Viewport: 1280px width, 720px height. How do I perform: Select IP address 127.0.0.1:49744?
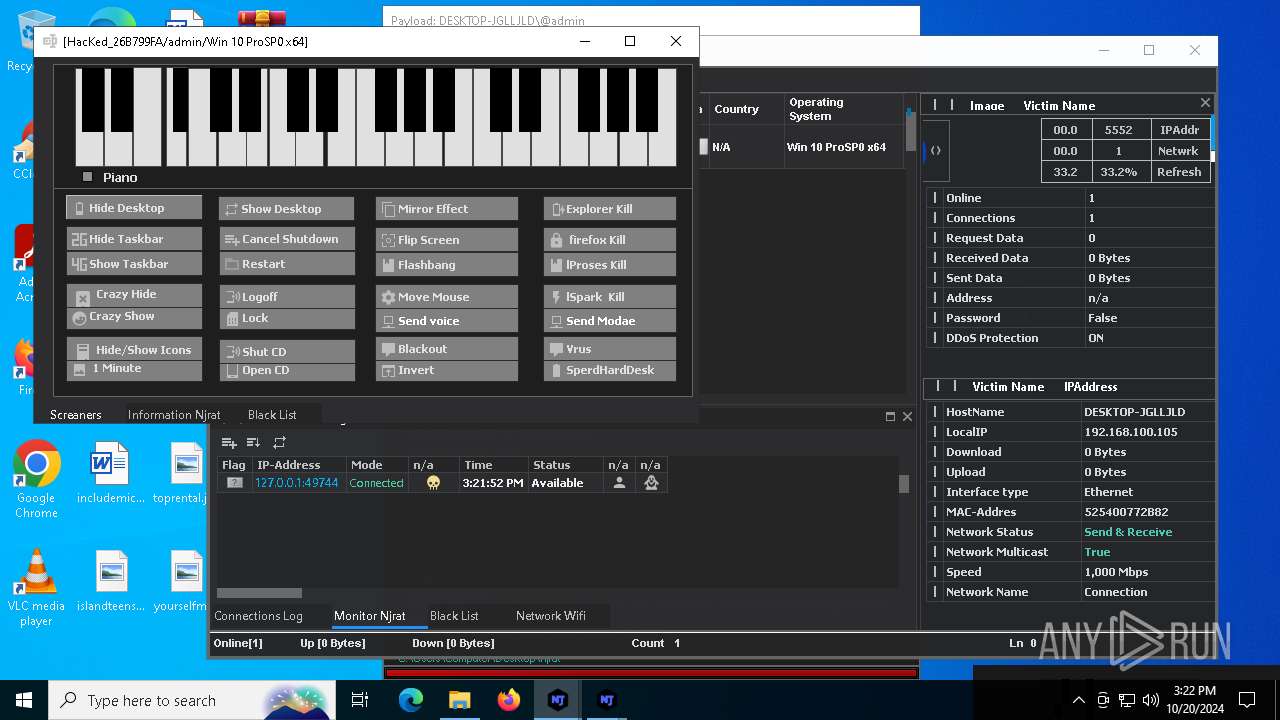click(x=296, y=483)
